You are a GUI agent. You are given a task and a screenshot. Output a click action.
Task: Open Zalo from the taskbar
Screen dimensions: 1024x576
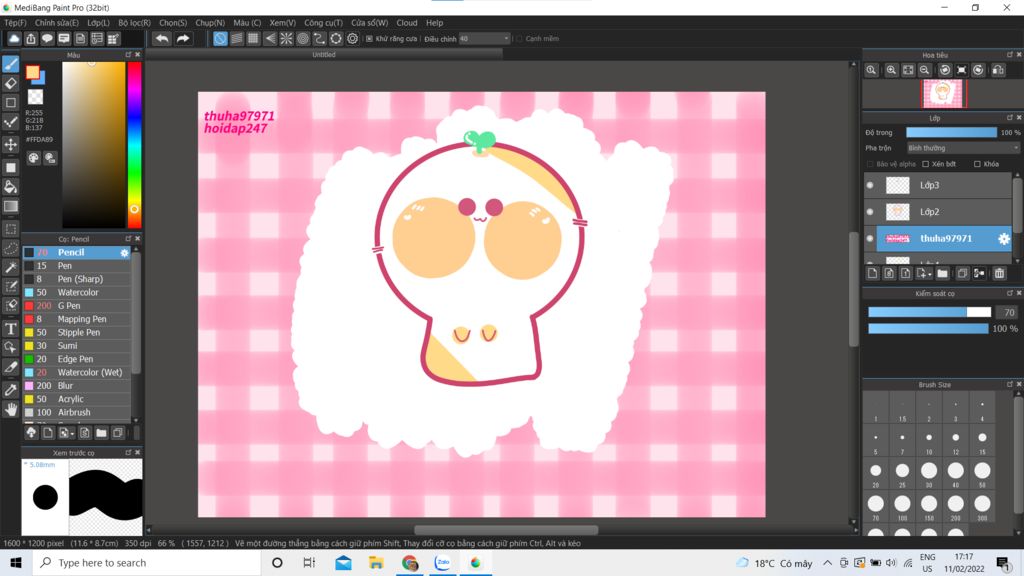pyautogui.click(x=443, y=562)
